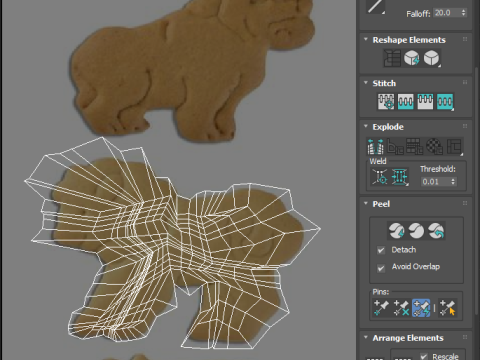480x360 pixels.
Task: Collapse the Peel rollout
Action: pos(366,203)
